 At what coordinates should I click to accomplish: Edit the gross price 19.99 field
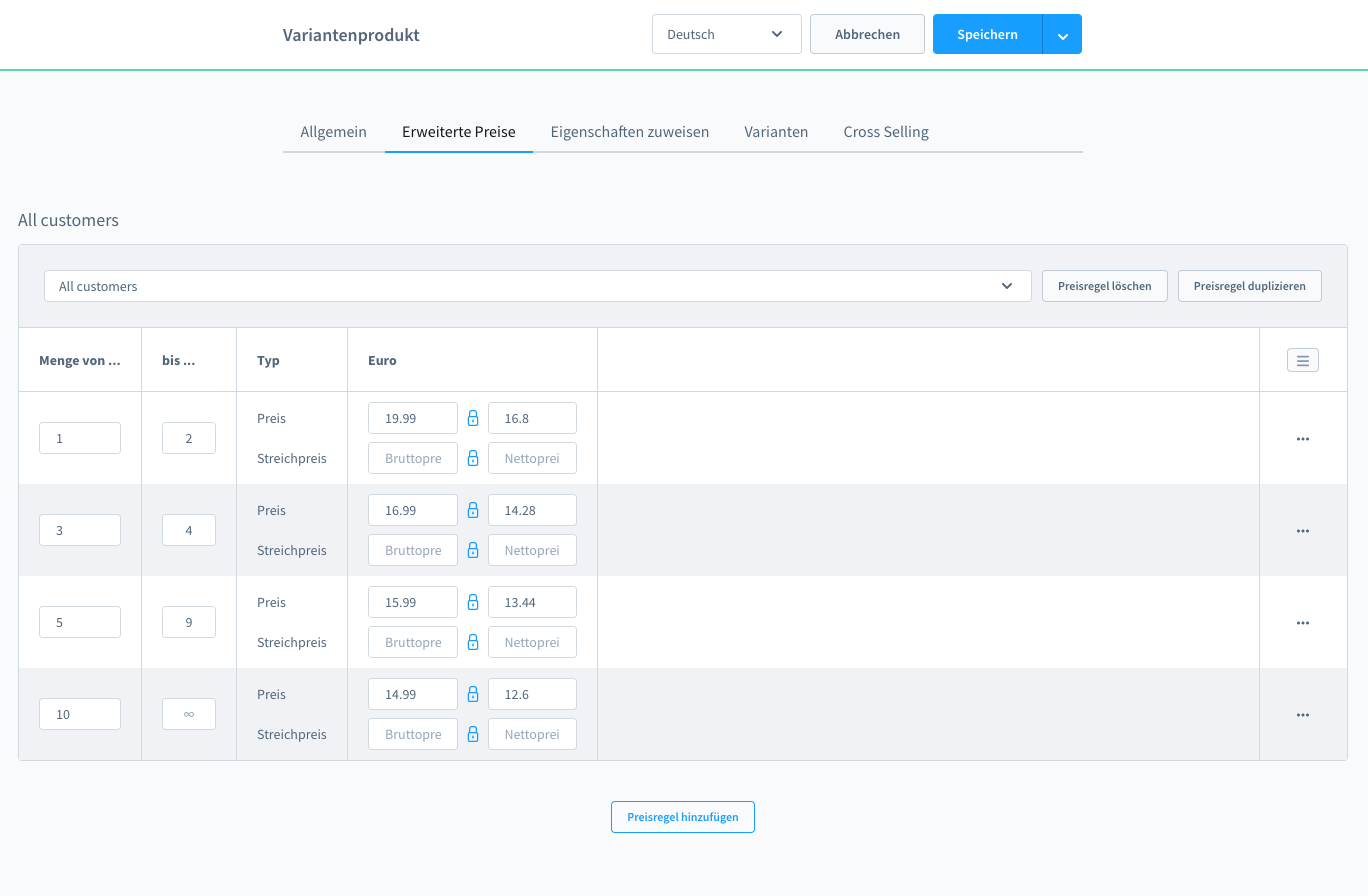[x=413, y=418]
